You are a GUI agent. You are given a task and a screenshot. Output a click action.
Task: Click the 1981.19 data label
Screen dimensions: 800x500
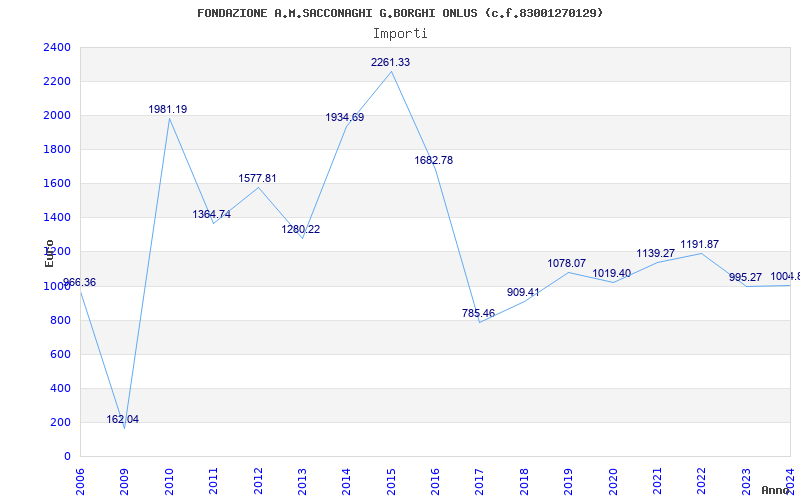168,109
